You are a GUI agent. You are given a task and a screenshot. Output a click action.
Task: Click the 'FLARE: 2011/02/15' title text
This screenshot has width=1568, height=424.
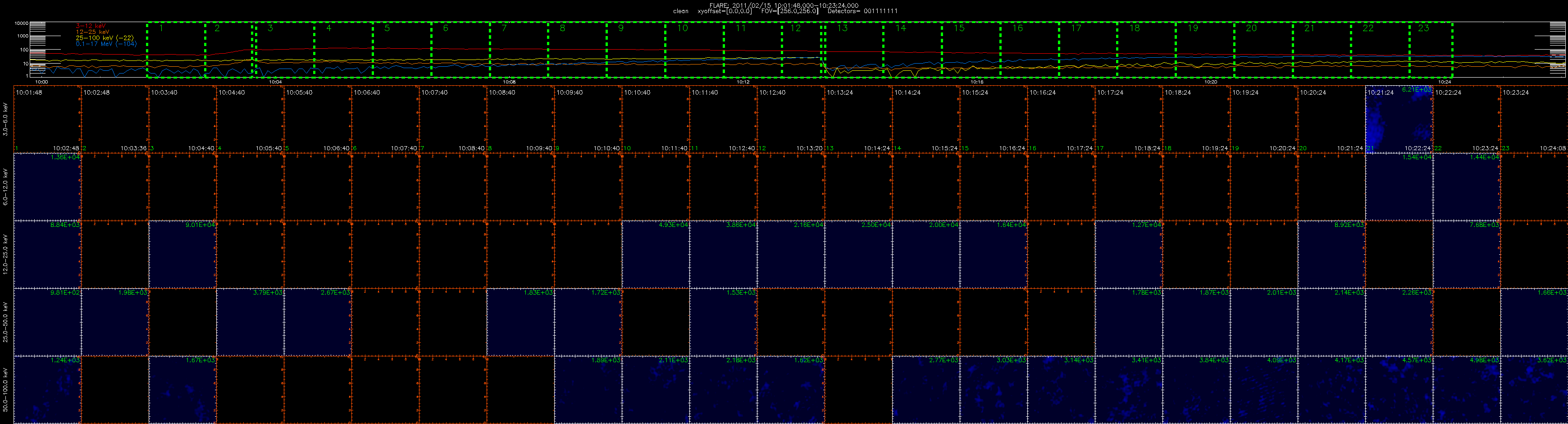(x=739, y=5)
